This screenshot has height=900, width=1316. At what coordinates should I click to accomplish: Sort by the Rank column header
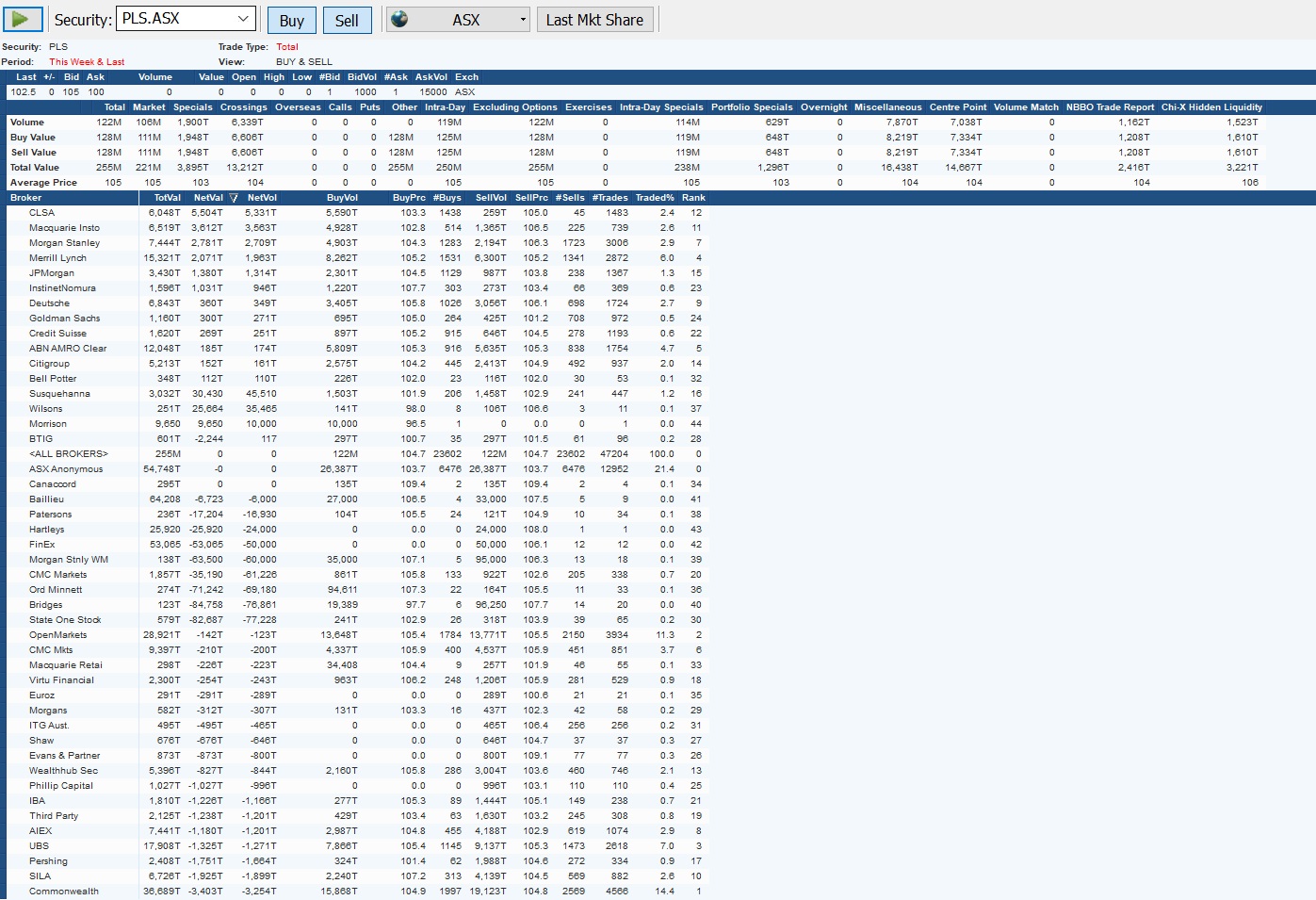coord(693,198)
